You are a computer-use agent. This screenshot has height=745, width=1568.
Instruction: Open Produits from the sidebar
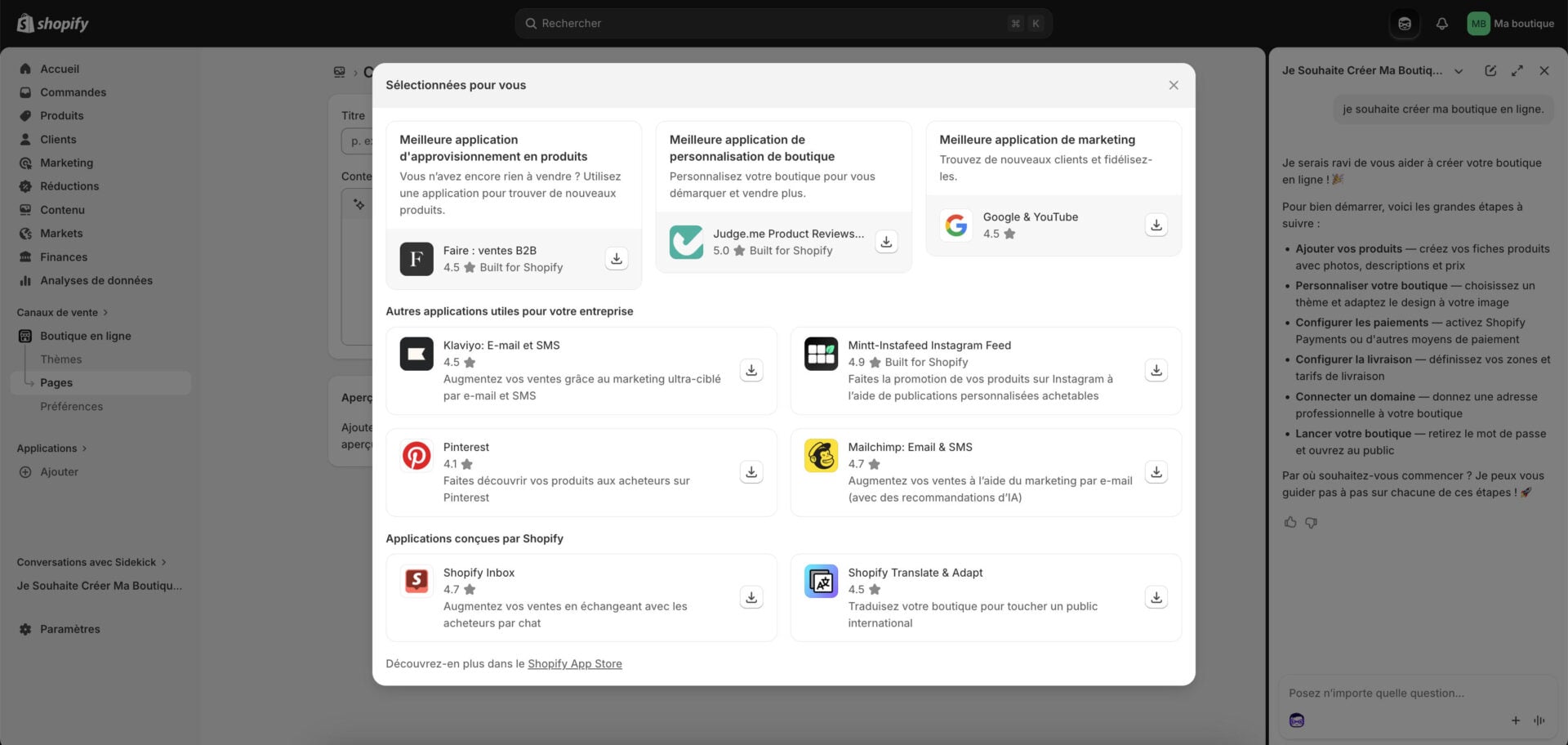[61, 115]
